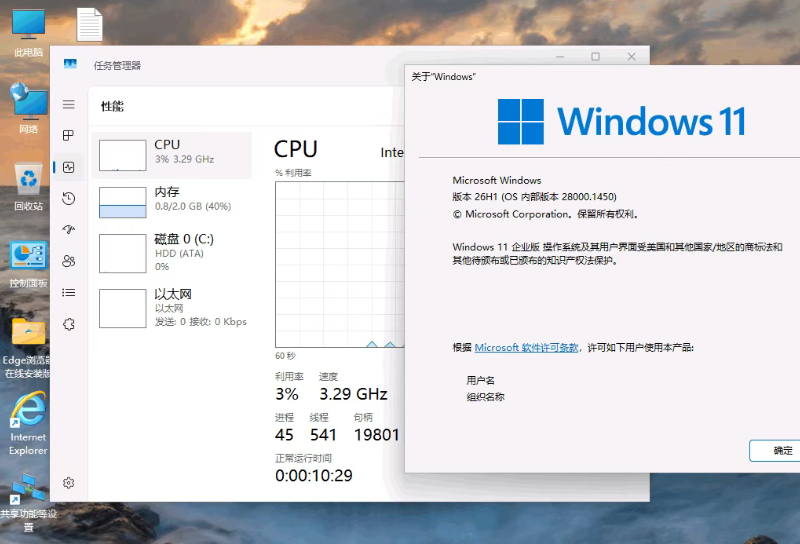Viewport: 800px width, 544px height.
Task: Click the CPU utilization graph area
Action: pos(338,265)
